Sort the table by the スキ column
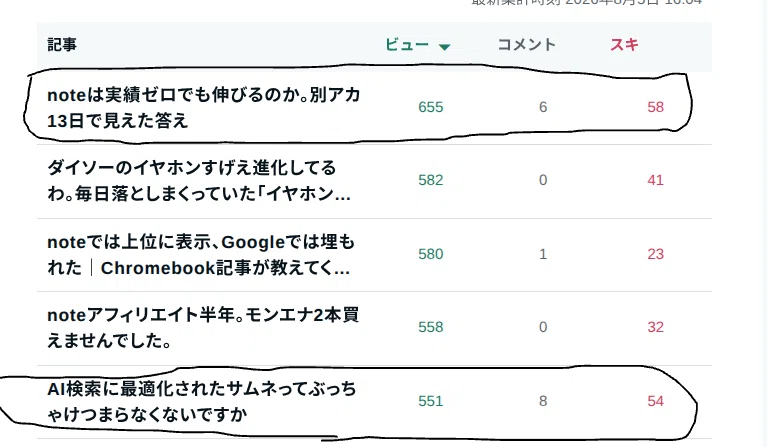Screen dimensions: 767x447 (624, 45)
